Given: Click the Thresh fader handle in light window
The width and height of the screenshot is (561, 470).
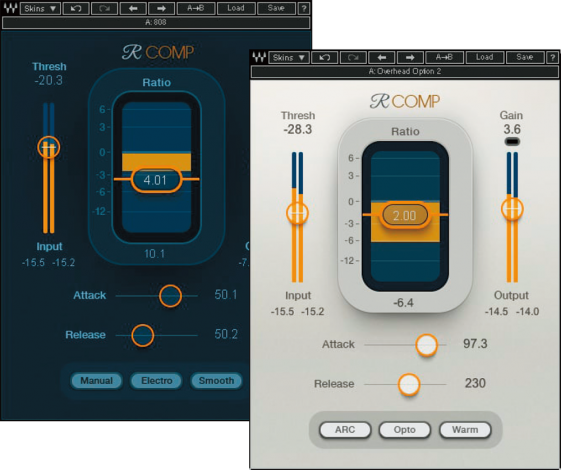Looking at the screenshot, I should pyautogui.click(x=297, y=213).
